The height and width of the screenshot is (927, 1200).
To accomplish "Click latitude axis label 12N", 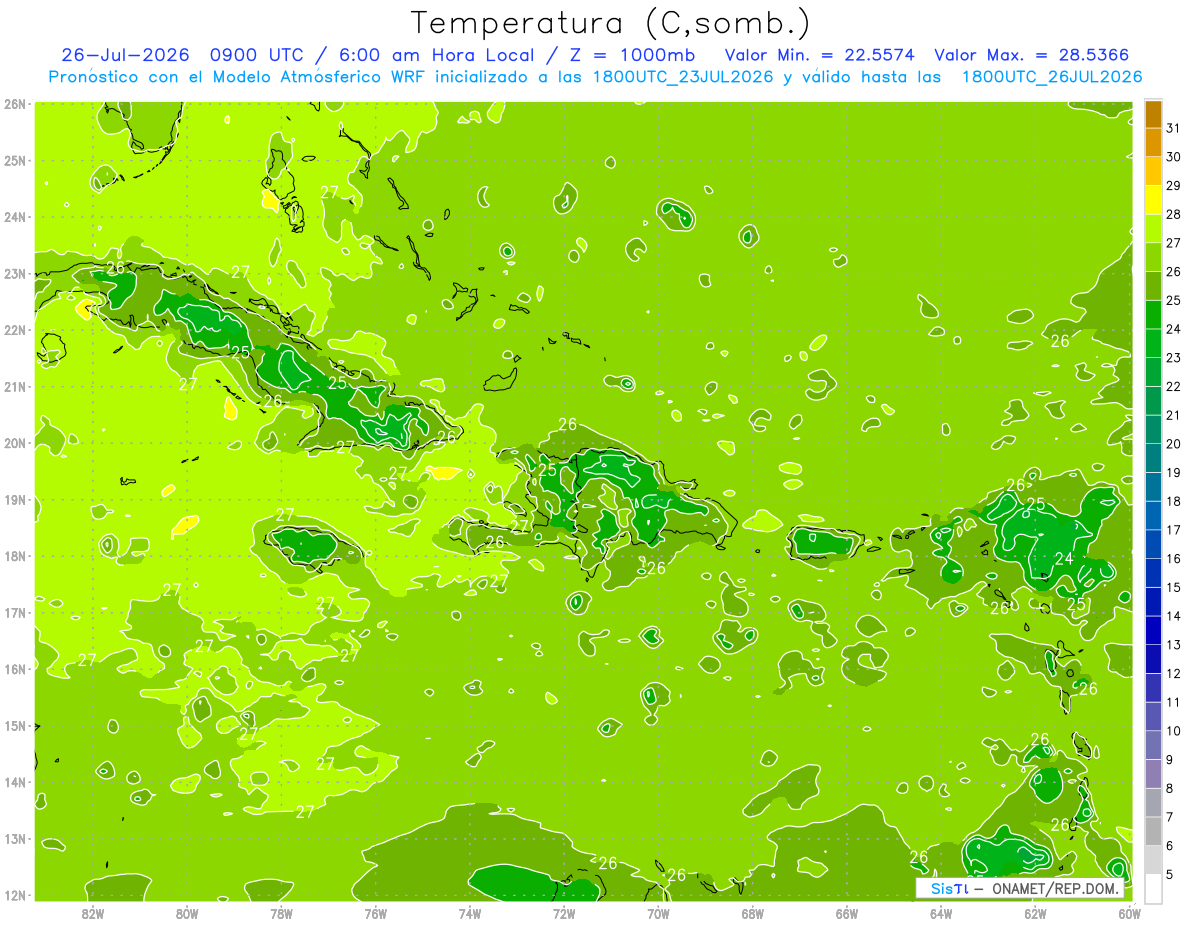I will (15, 895).
